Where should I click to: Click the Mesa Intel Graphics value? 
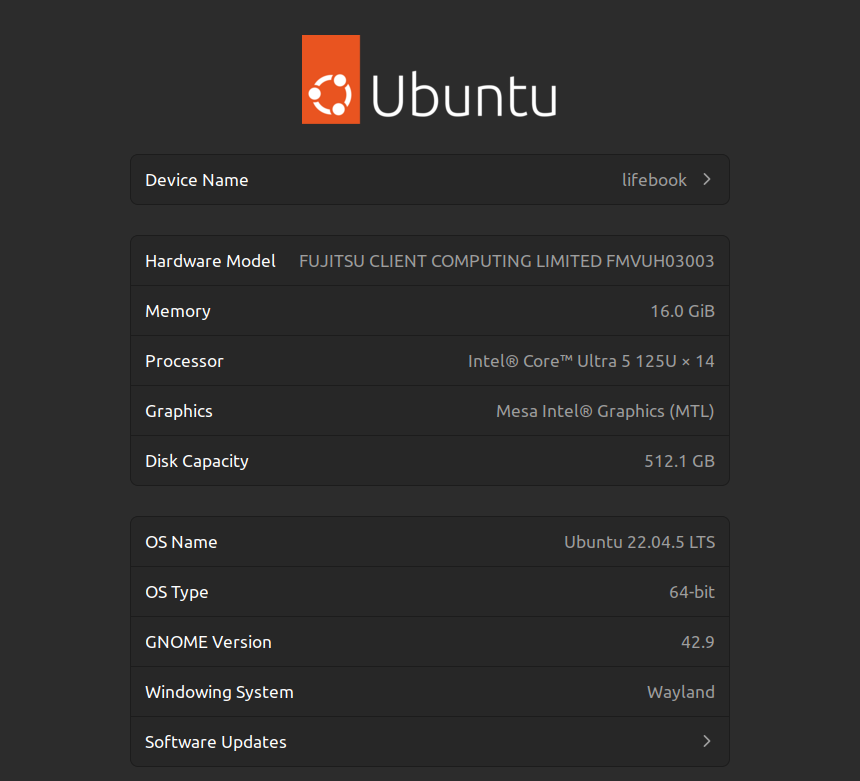tap(605, 411)
